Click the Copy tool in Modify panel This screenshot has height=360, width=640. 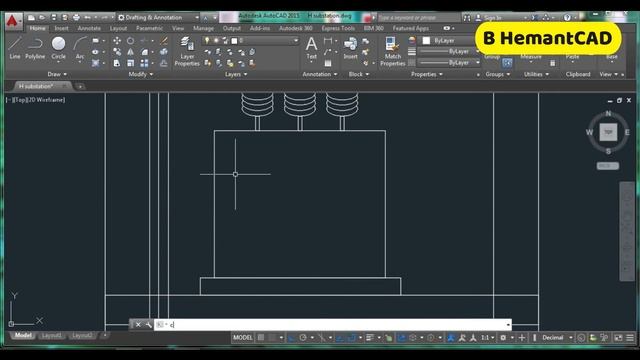117,52
